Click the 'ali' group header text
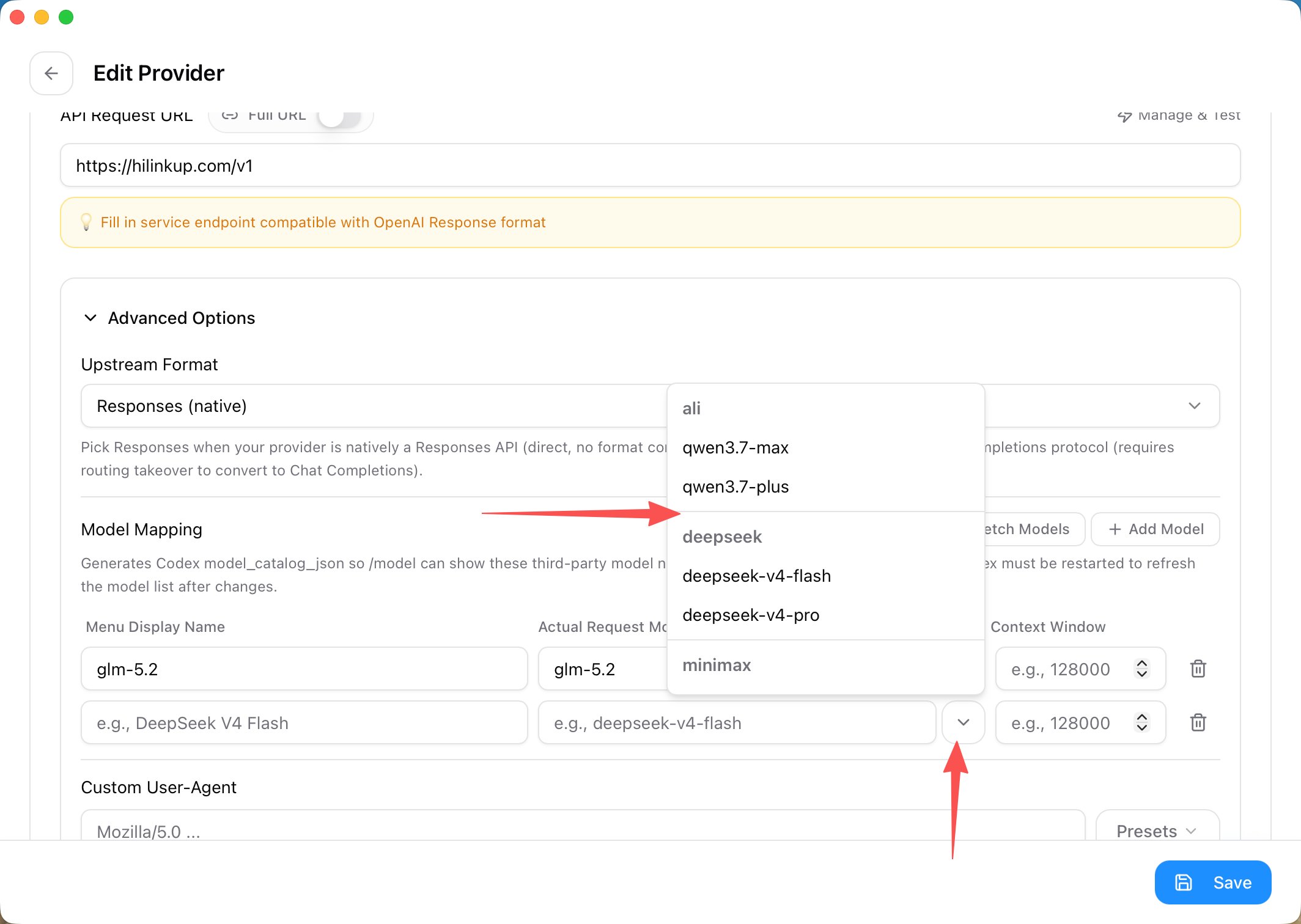The height and width of the screenshot is (924, 1301). (691, 408)
